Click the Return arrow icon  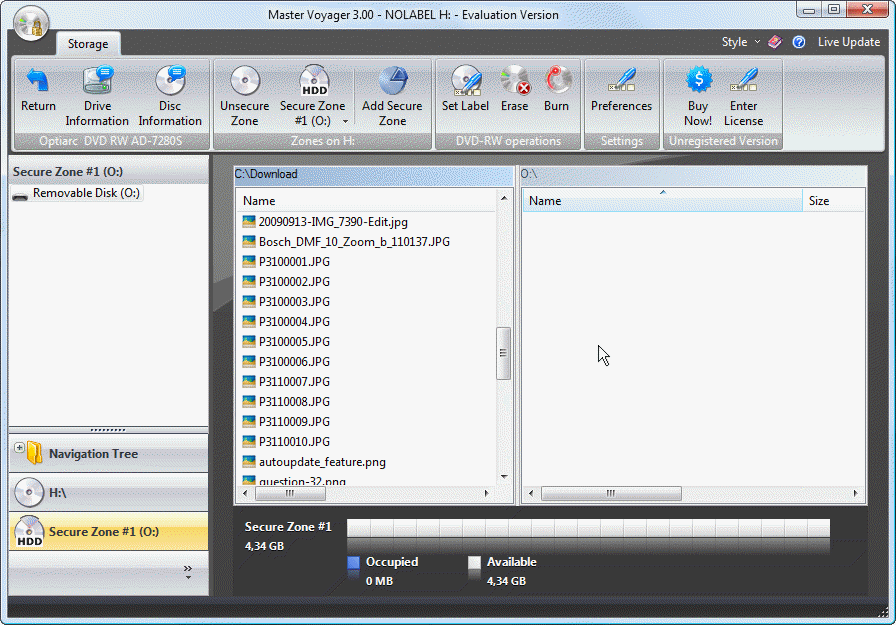(38, 81)
